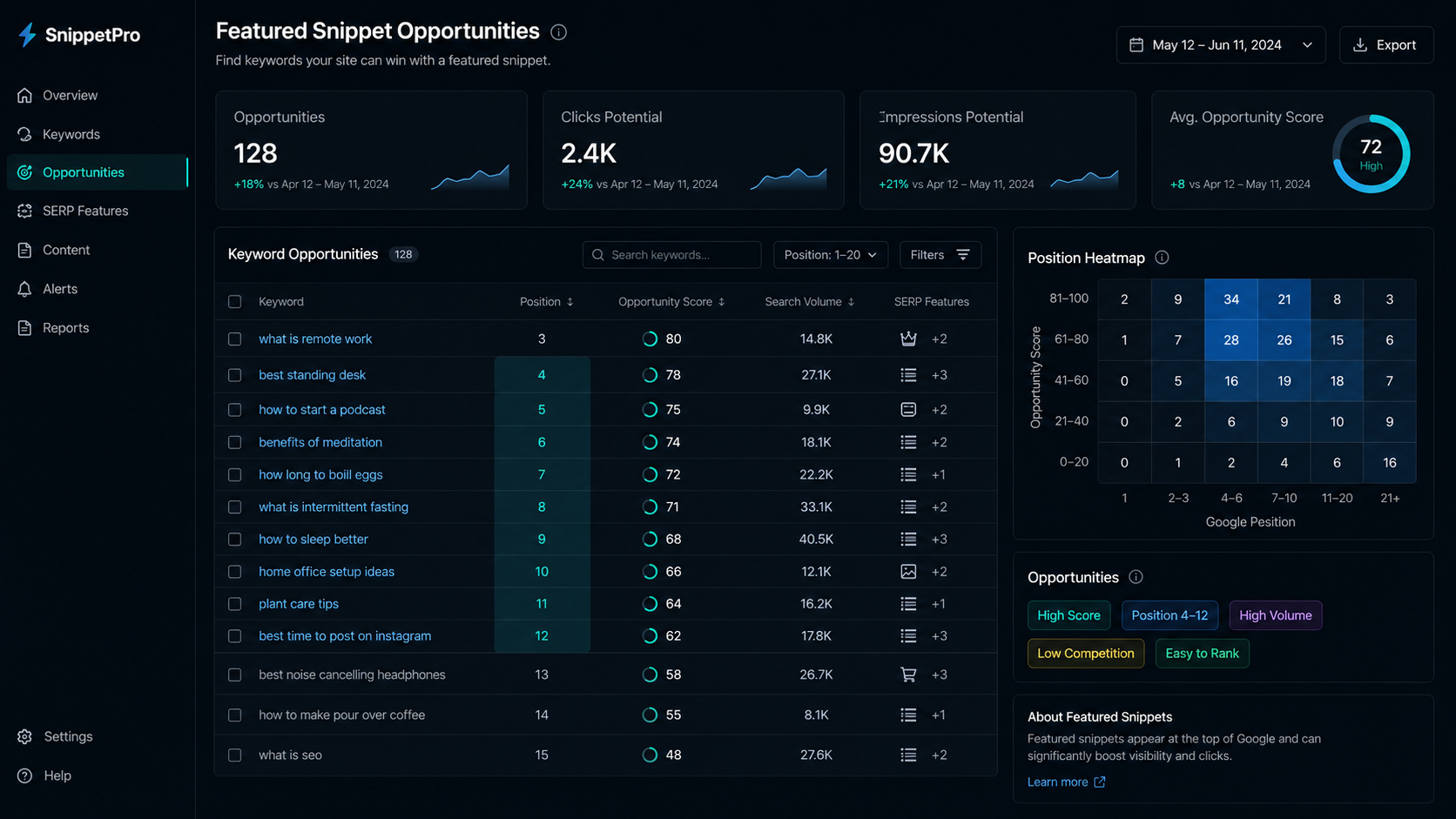1456x819 pixels.
Task: Open Help in sidebar
Action: 97,775
